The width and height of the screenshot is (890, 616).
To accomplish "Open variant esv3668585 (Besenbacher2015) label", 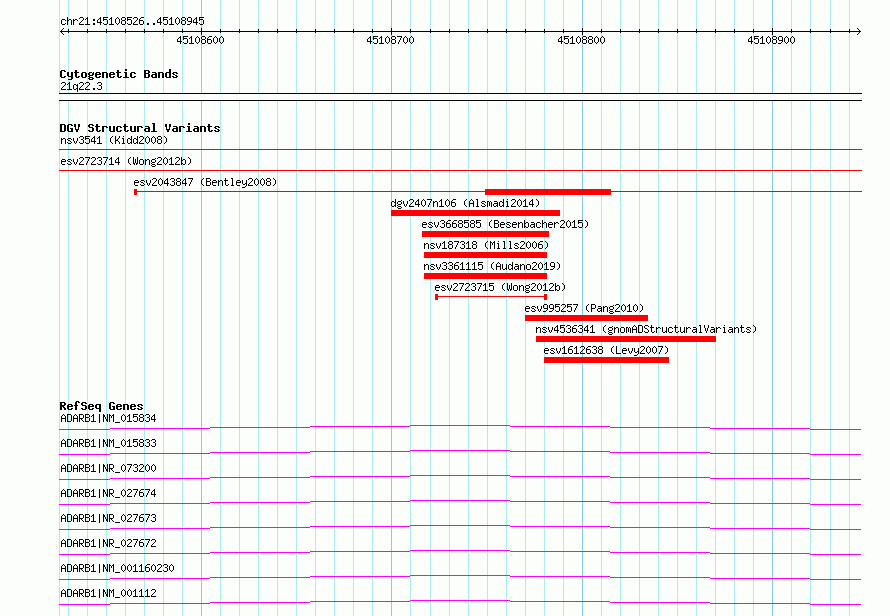I will (x=505, y=224).
